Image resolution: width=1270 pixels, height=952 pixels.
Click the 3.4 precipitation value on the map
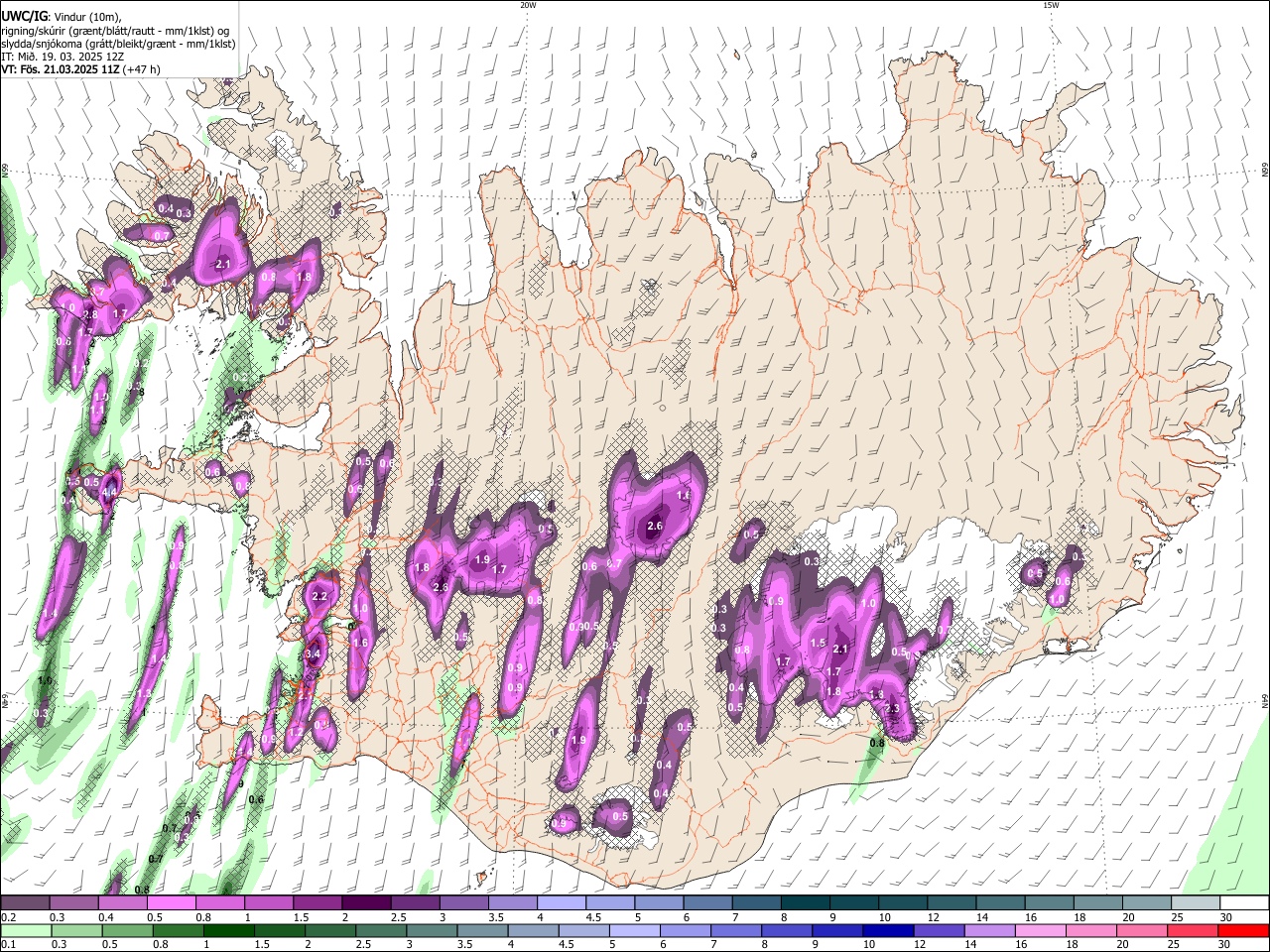click(313, 654)
